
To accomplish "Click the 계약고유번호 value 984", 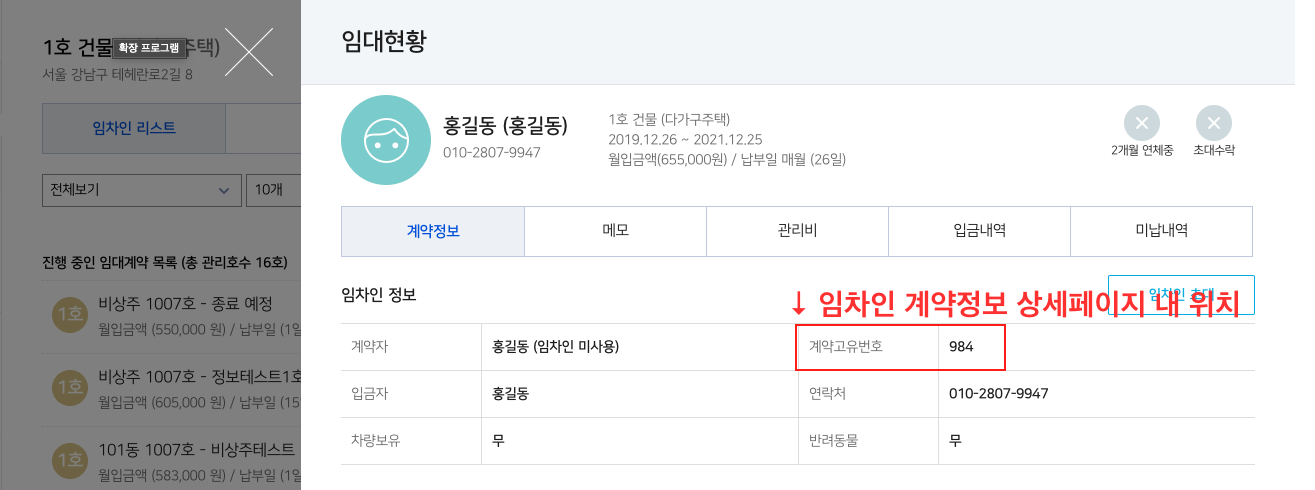I will [x=962, y=347].
